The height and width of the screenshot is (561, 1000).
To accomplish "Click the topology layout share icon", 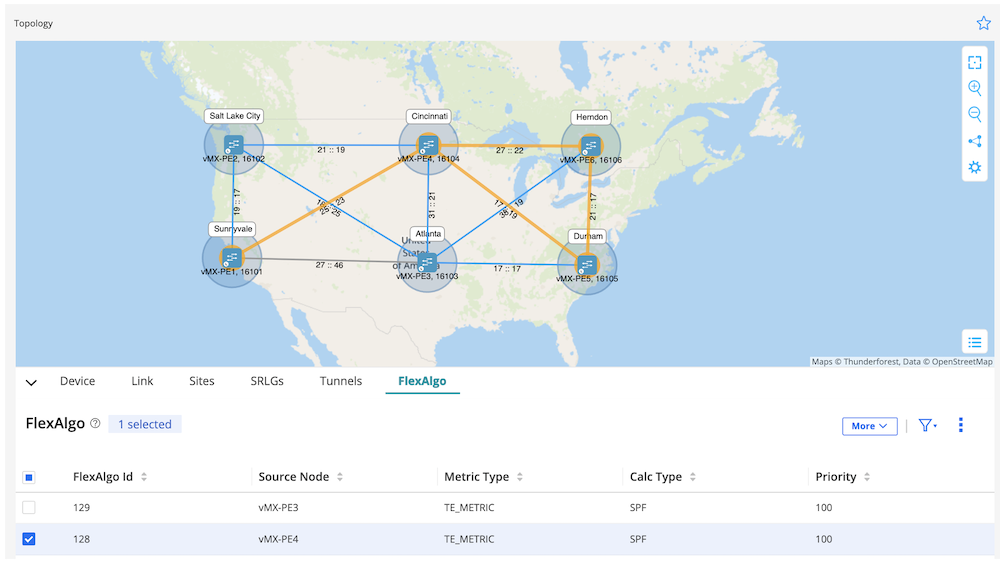I will pos(975,141).
